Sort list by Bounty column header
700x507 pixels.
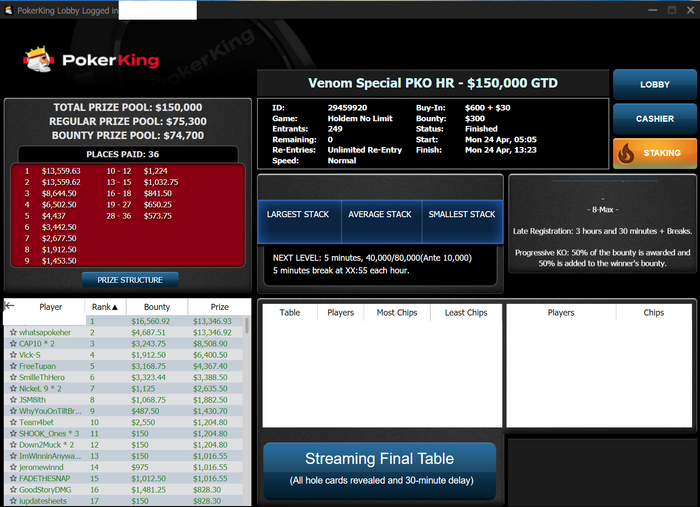tap(157, 307)
